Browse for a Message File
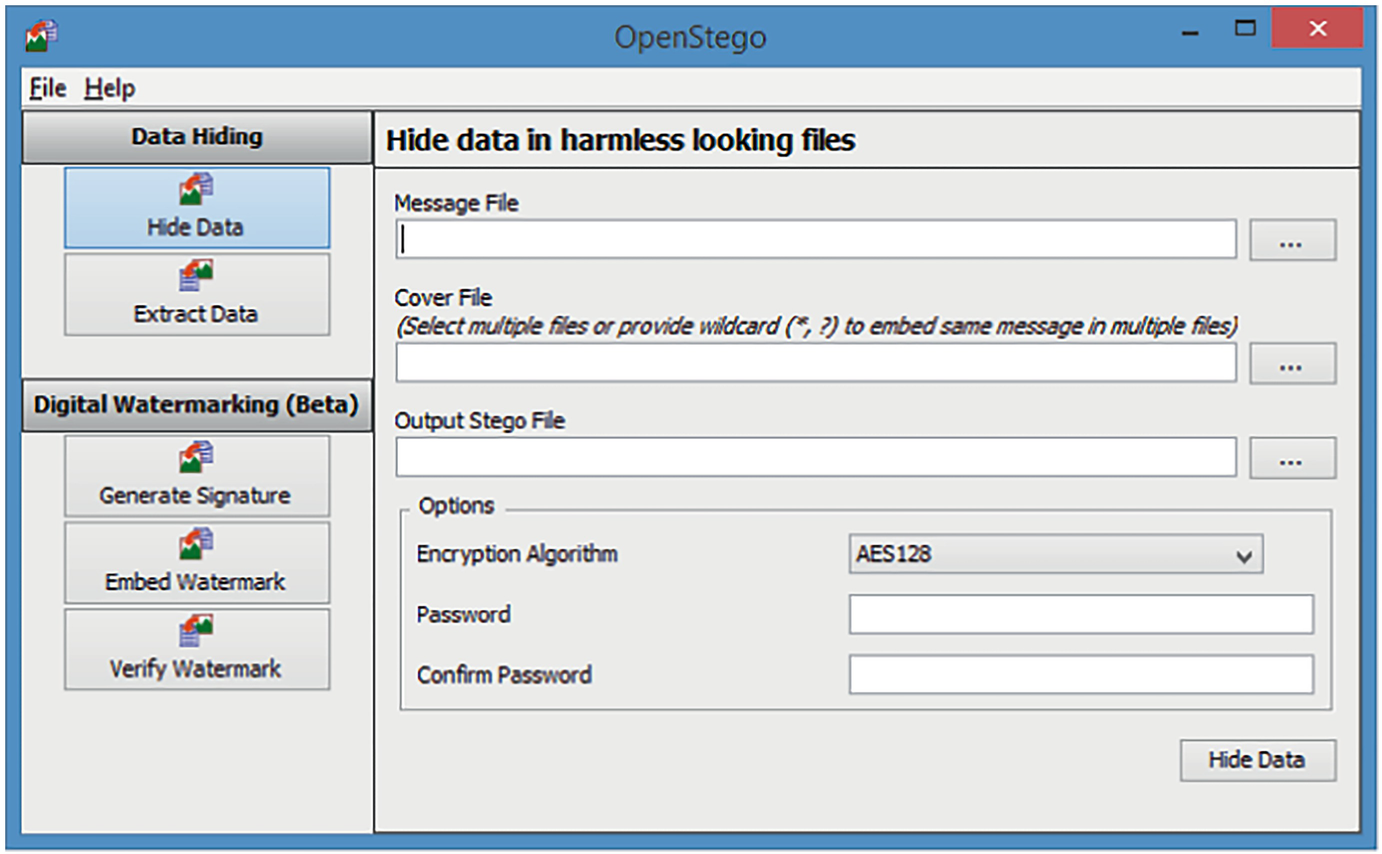 click(1292, 239)
